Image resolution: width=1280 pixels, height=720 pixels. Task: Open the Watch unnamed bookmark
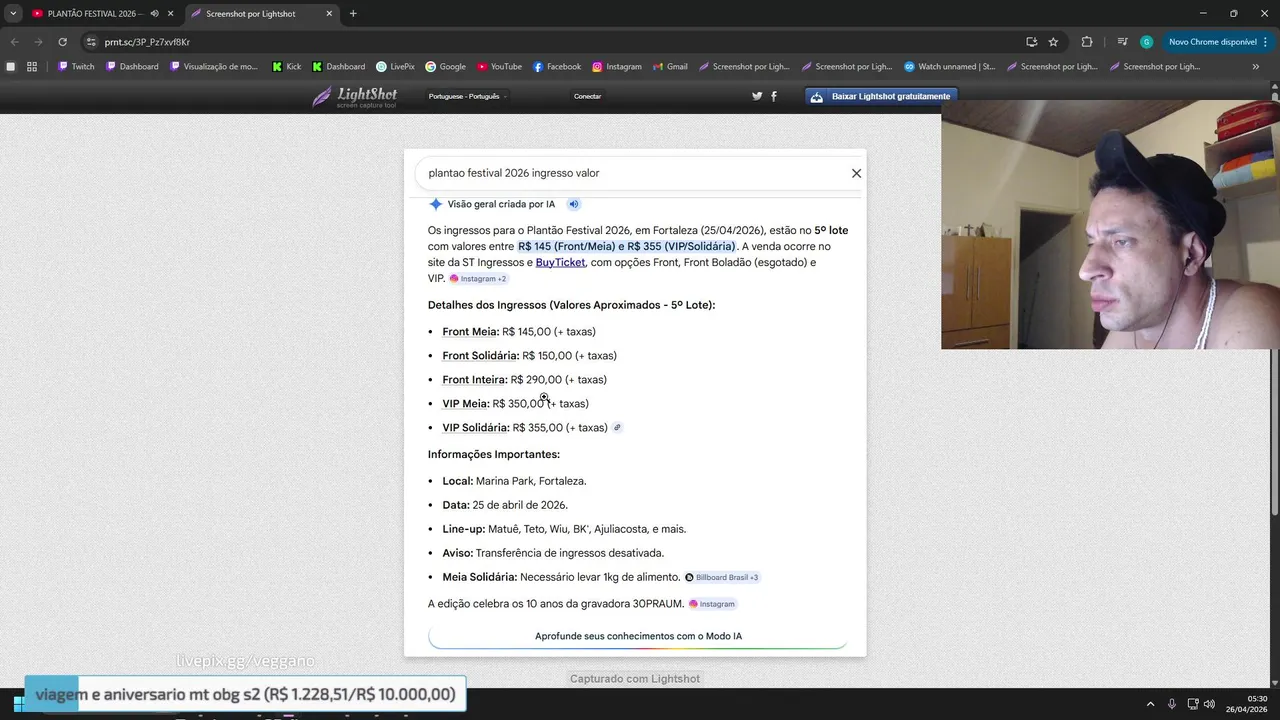click(950, 67)
